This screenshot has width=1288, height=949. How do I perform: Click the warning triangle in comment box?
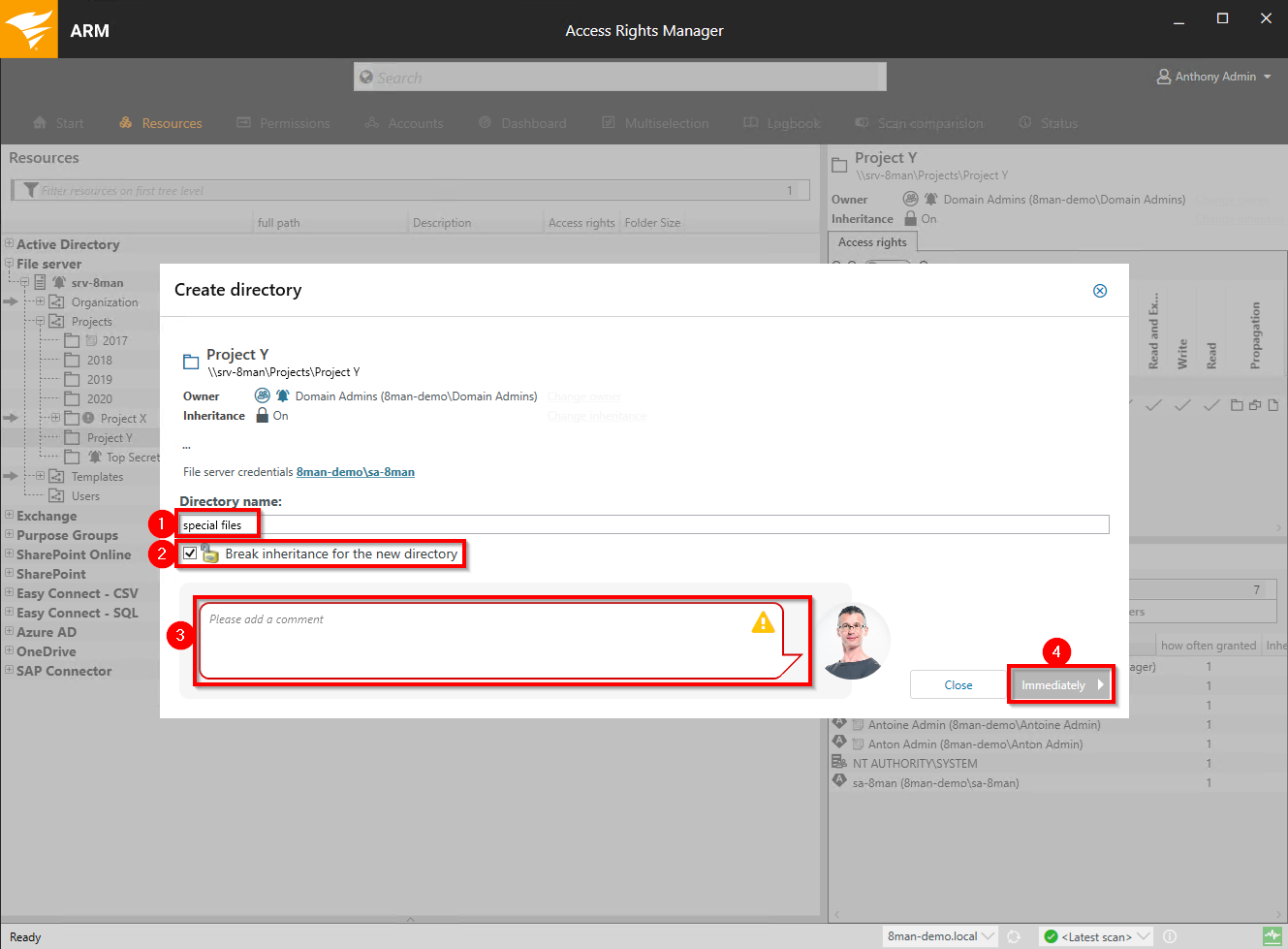coord(764,622)
